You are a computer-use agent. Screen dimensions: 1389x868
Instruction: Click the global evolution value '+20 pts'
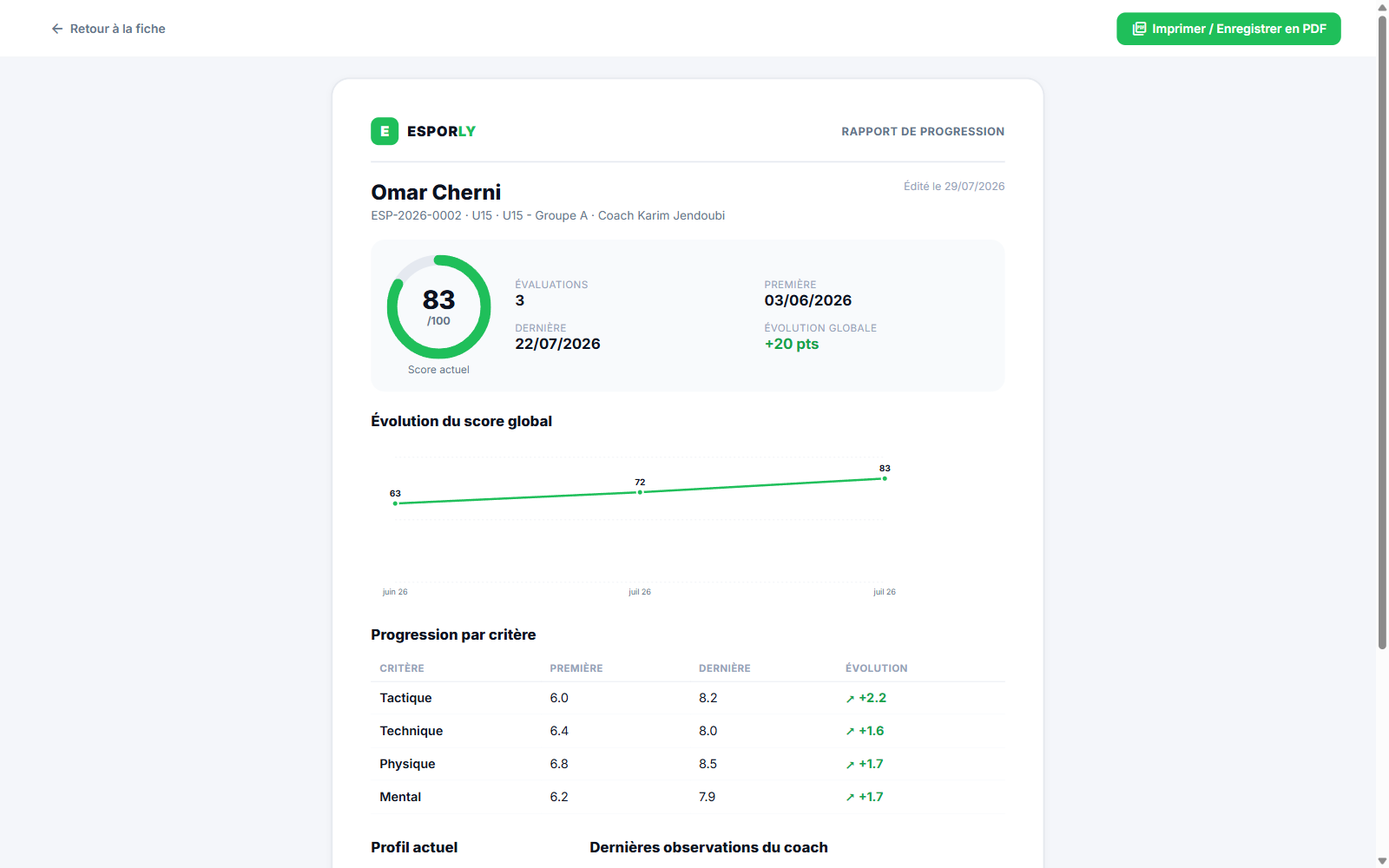click(x=792, y=344)
